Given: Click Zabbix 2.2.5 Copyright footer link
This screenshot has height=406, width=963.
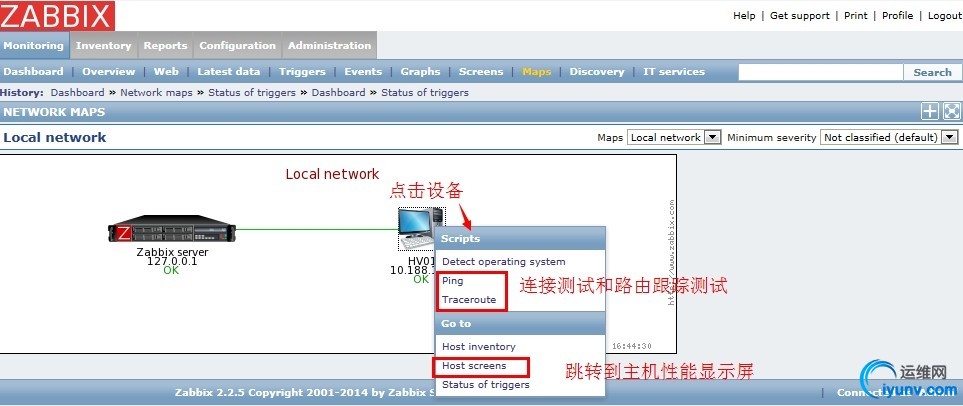Looking at the screenshot, I should pos(305,392).
